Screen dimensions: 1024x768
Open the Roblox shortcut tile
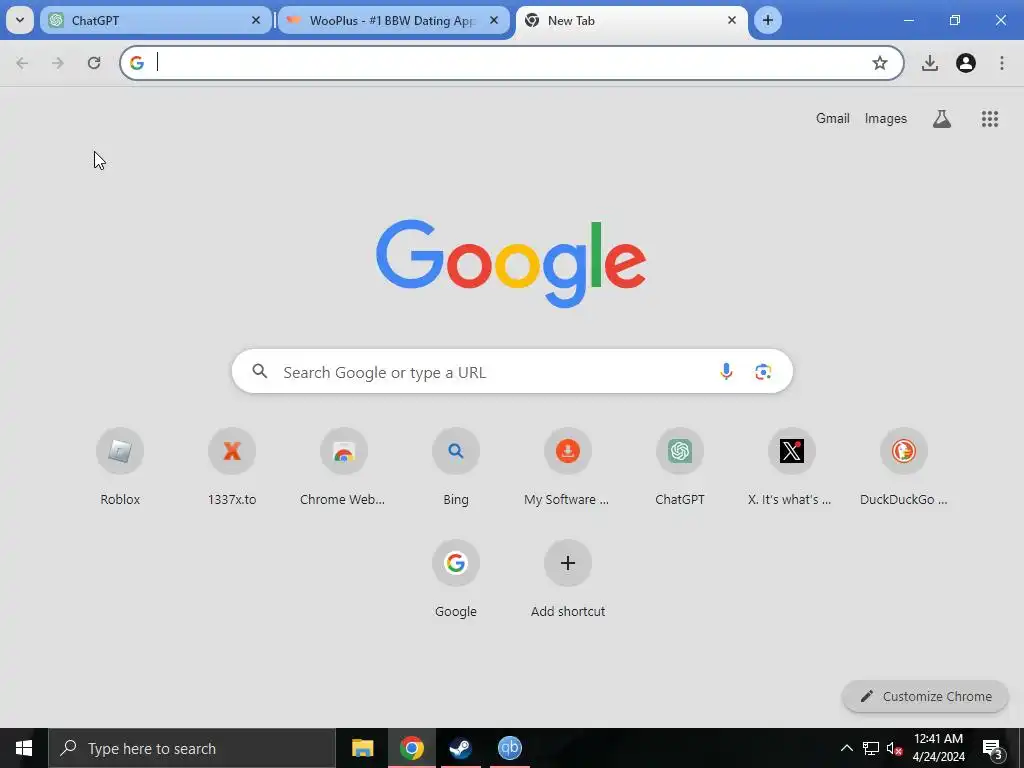coord(120,468)
